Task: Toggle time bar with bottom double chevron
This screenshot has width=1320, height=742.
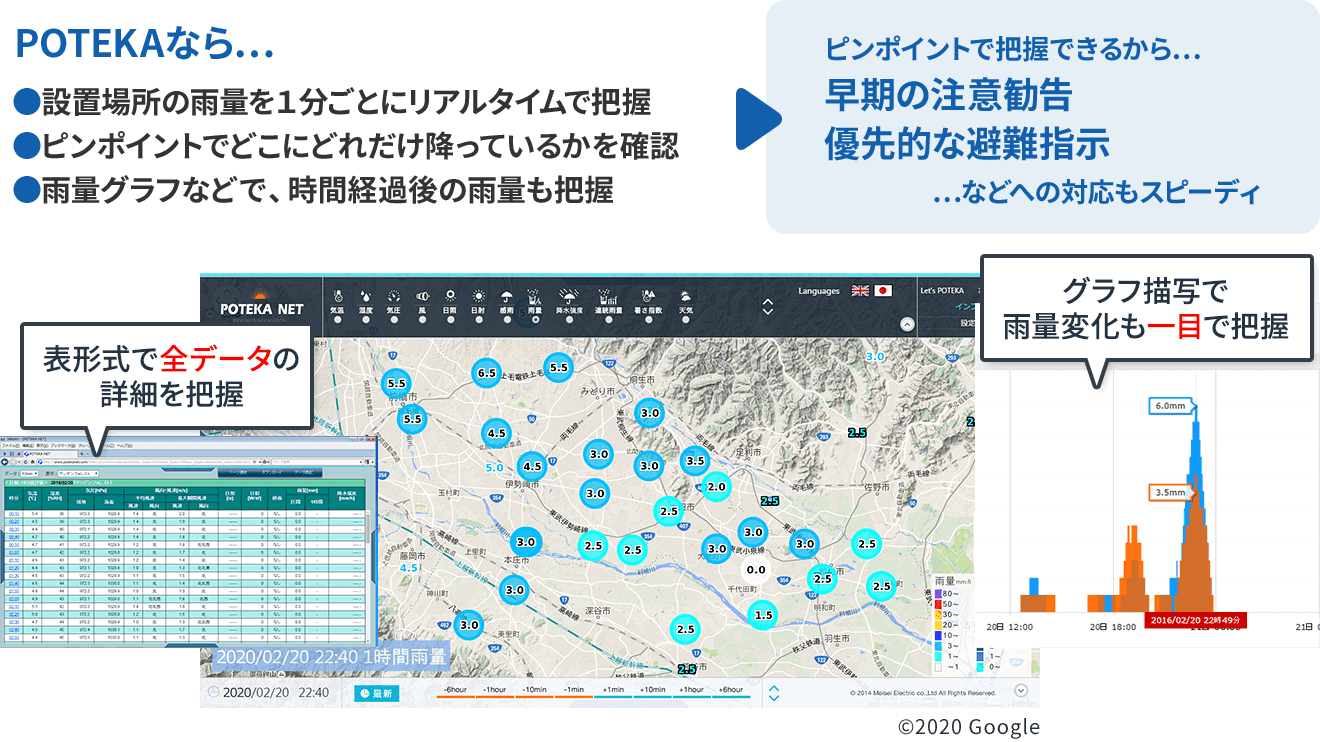Action: pos(774,693)
